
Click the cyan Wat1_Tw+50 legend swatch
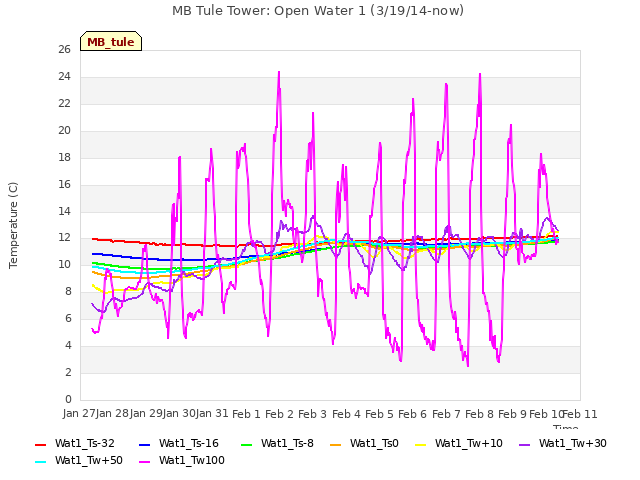(40, 462)
